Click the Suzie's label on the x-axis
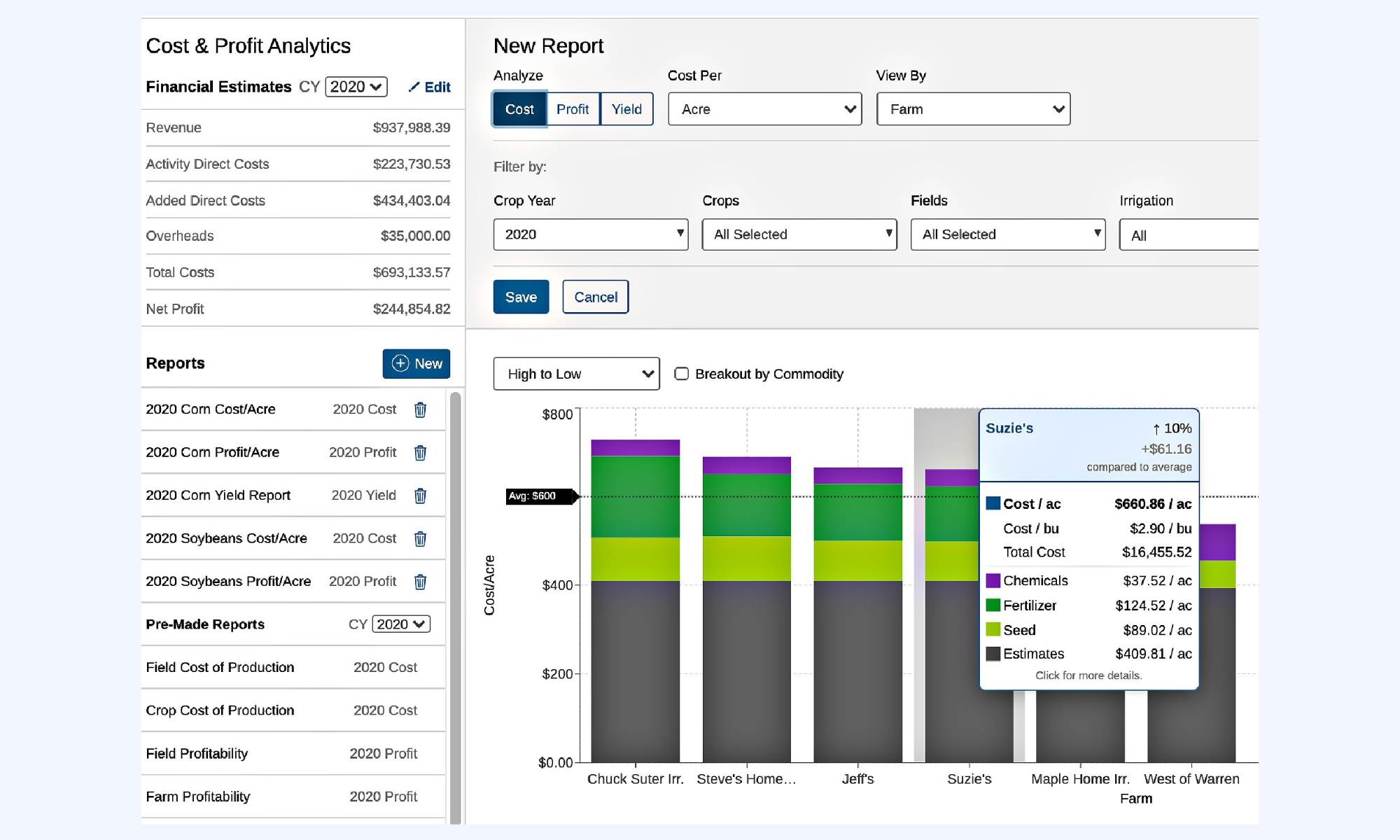The height and width of the screenshot is (840, 1400). pos(969,779)
